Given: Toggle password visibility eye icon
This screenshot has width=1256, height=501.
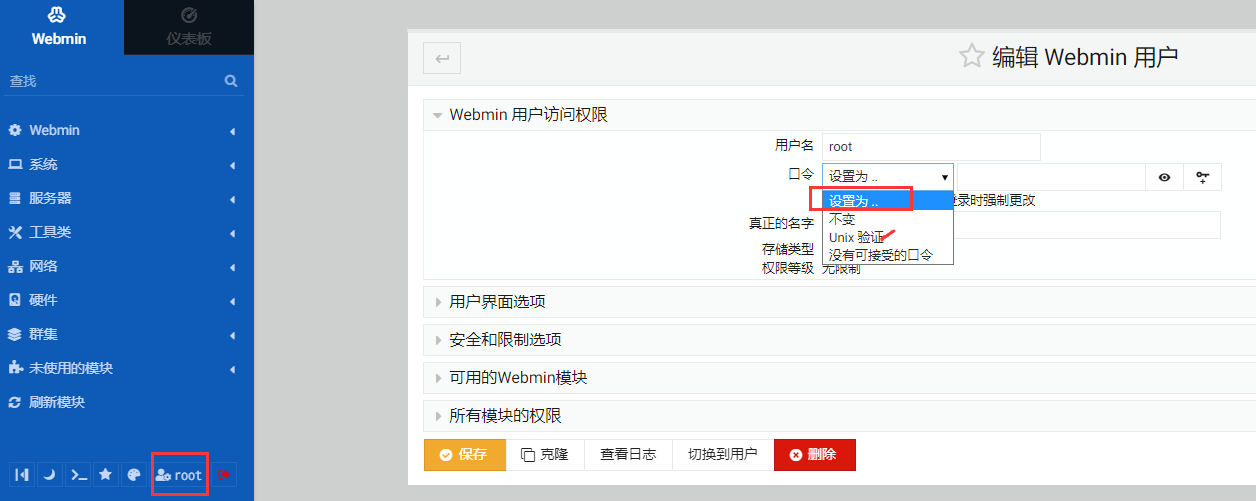Looking at the screenshot, I should pyautogui.click(x=1164, y=177).
